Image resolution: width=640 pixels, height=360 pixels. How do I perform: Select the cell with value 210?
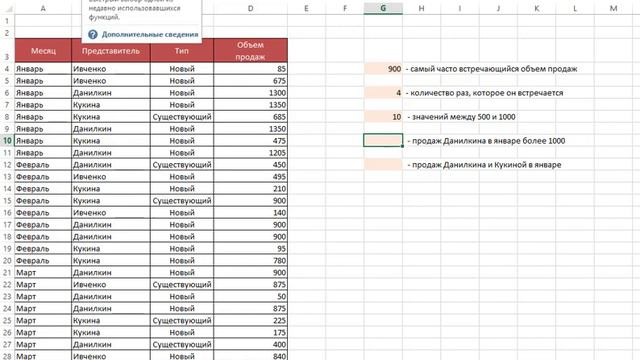250,189
